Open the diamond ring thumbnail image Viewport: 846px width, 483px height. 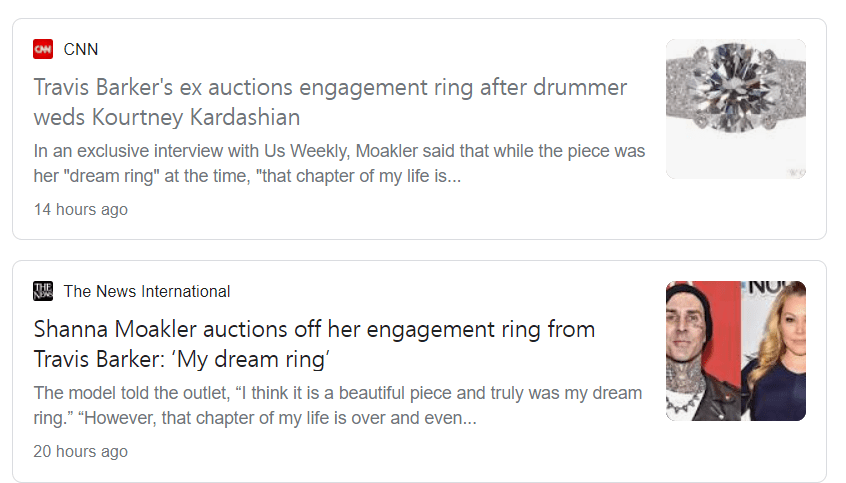click(735, 109)
